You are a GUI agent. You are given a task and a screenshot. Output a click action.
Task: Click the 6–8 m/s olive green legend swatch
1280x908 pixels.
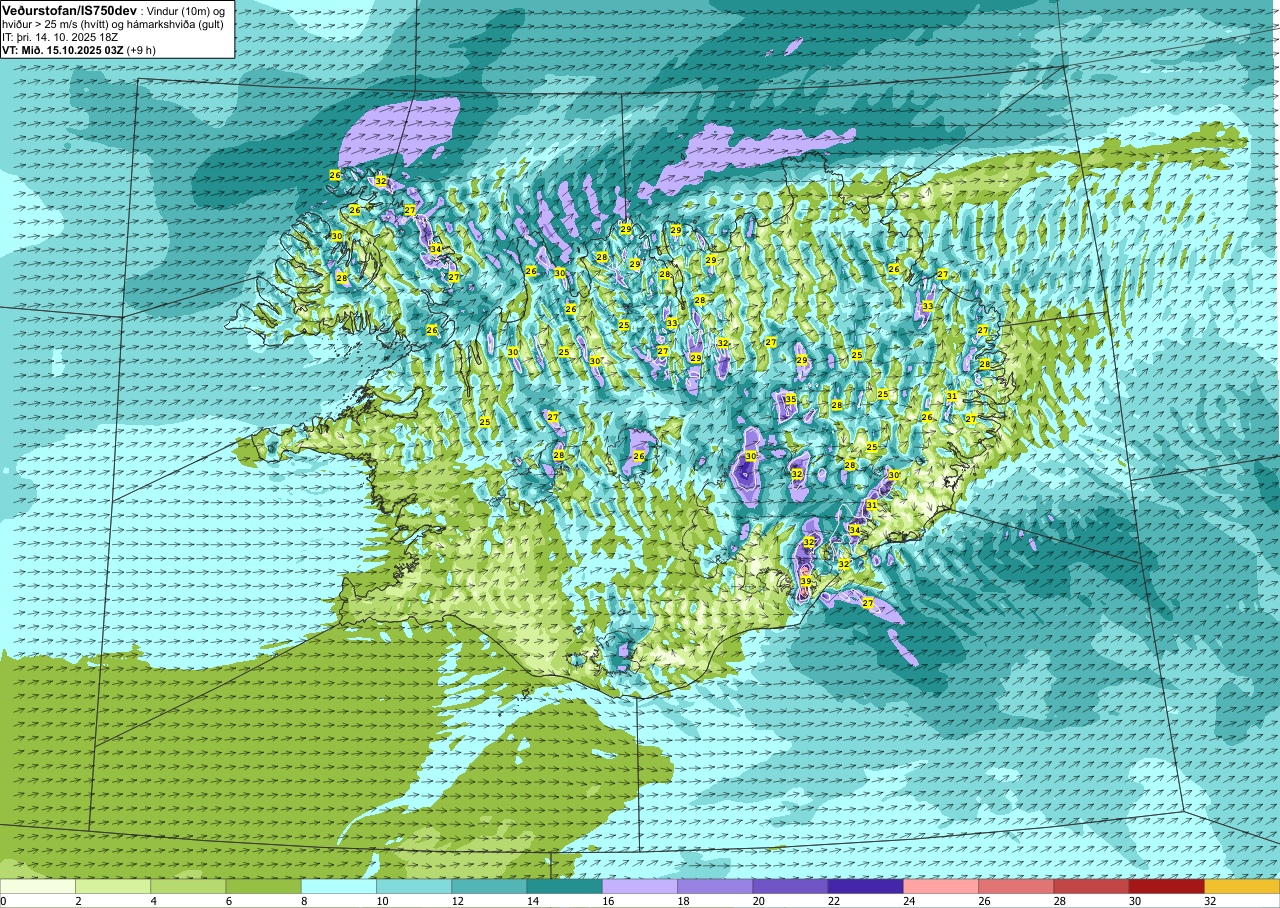[263, 886]
